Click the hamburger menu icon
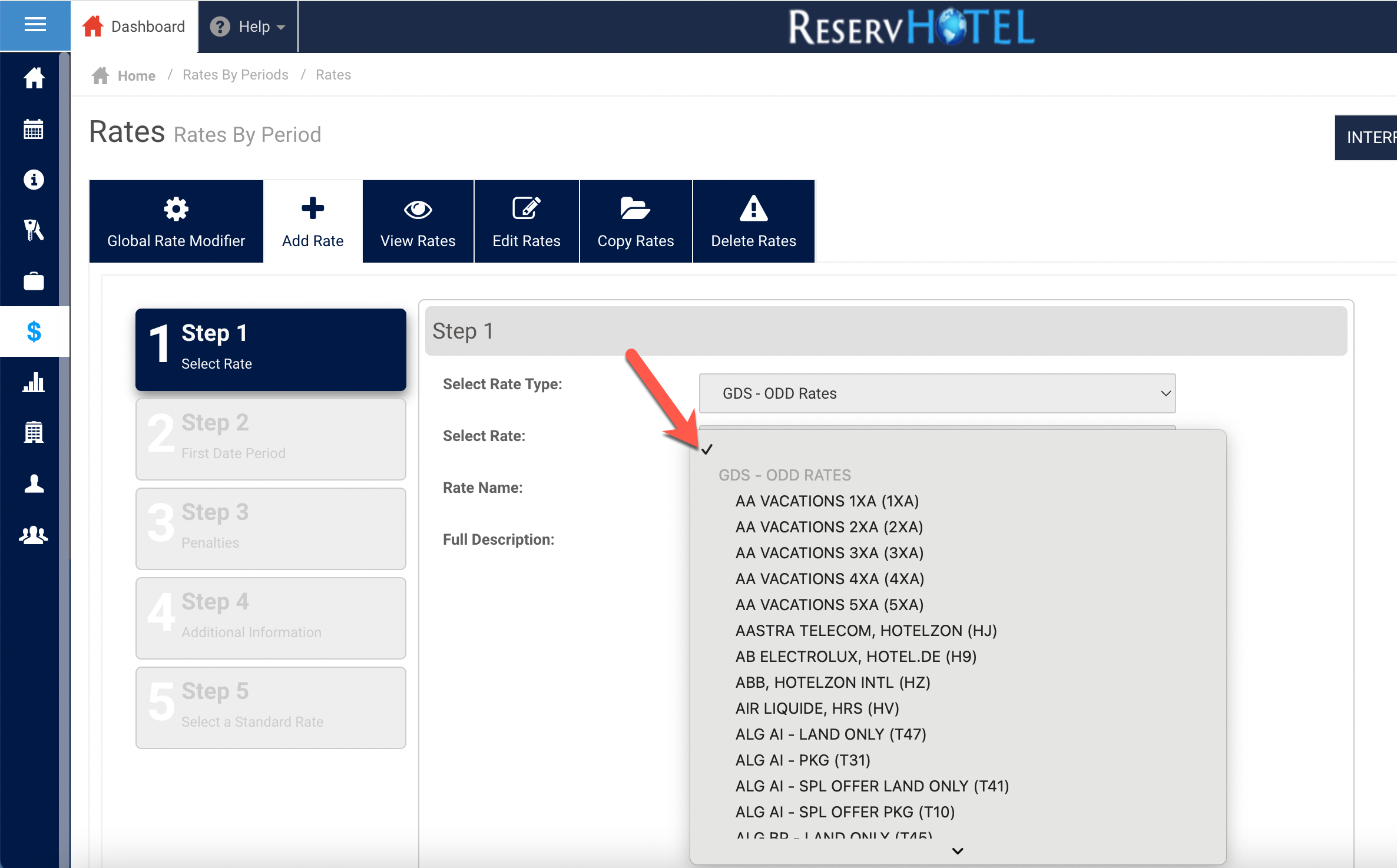 (35, 25)
